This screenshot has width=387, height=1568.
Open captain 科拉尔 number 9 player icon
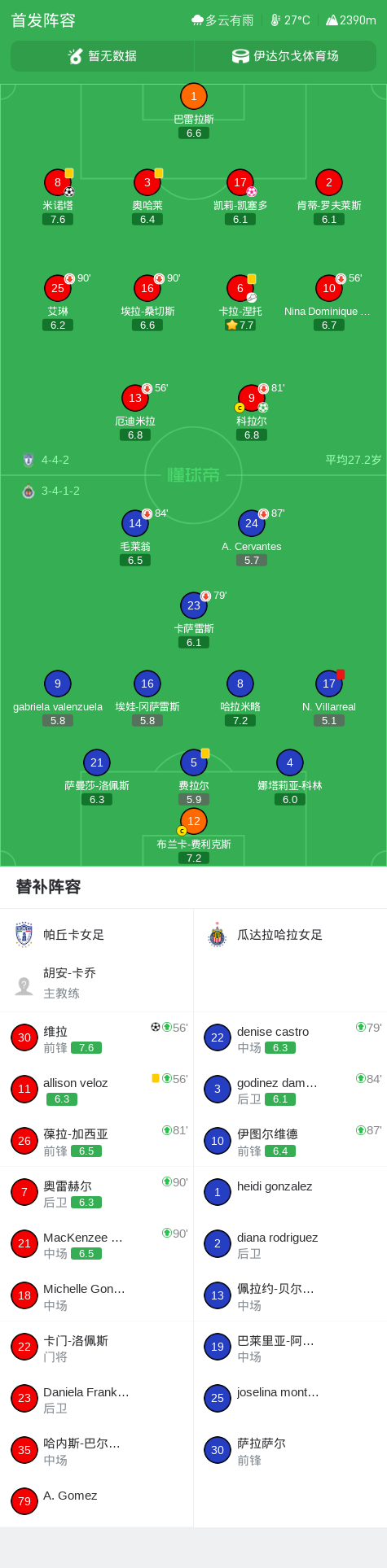[252, 399]
